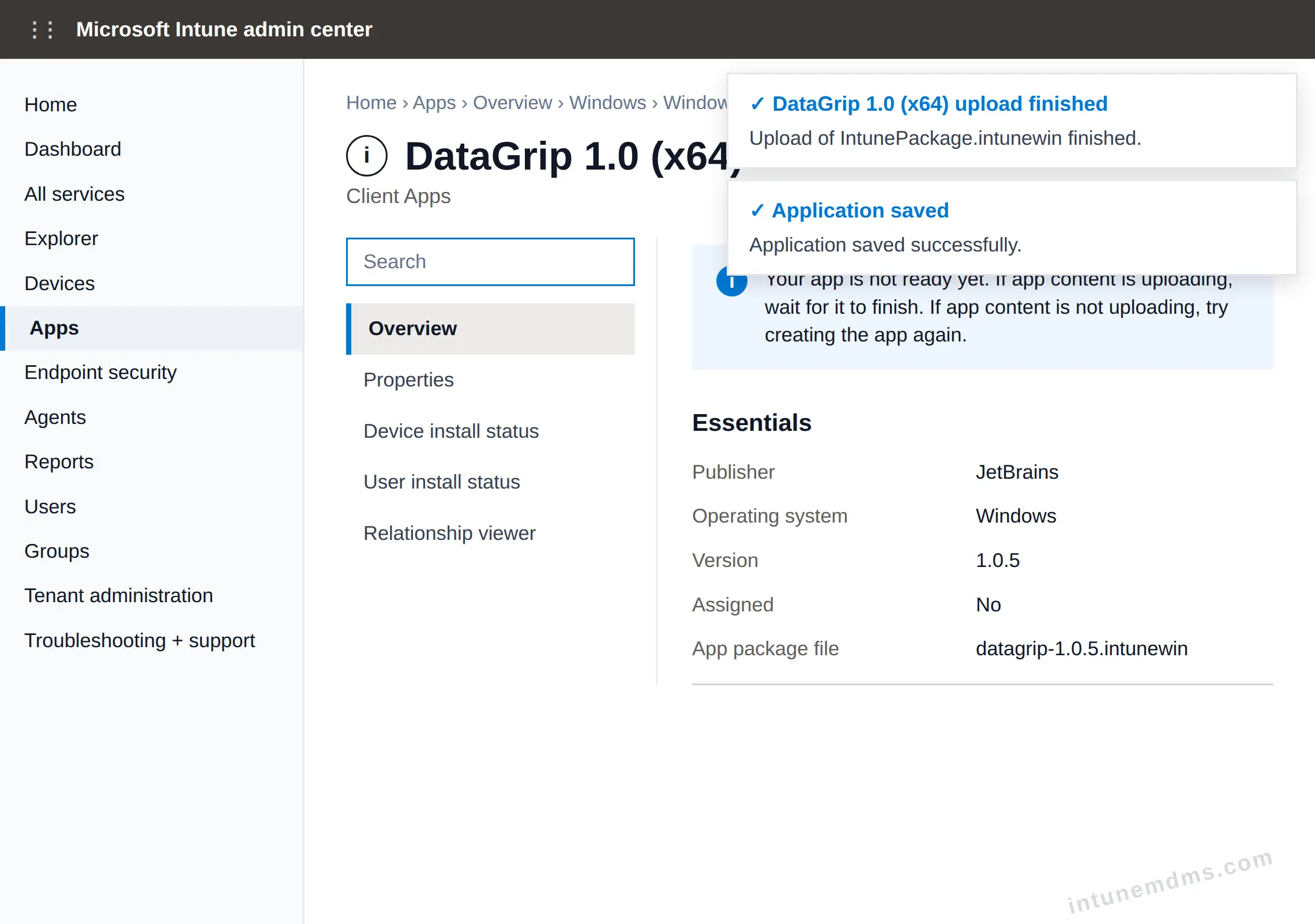Click the Assigned label
This screenshot has width=1315, height=924.
733,604
